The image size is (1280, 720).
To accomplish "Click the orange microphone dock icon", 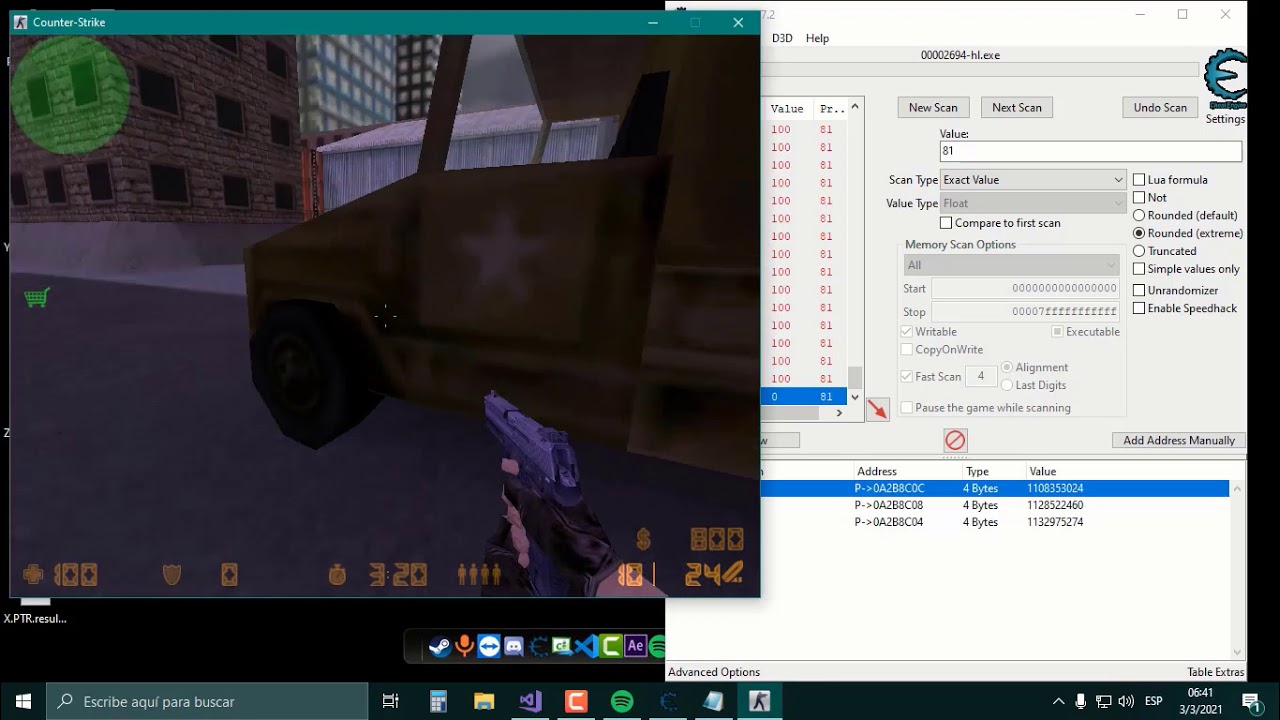I will (x=464, y=646).
